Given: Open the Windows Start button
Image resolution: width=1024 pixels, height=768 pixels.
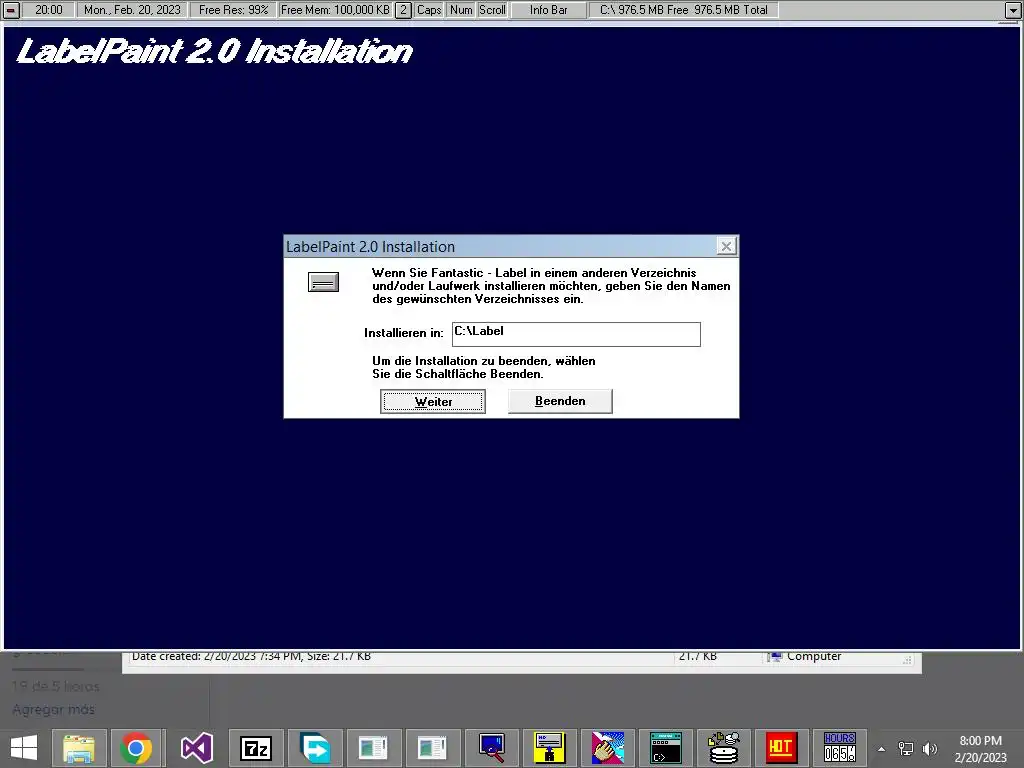Looking at the screenshot, I should coord(24,748).
